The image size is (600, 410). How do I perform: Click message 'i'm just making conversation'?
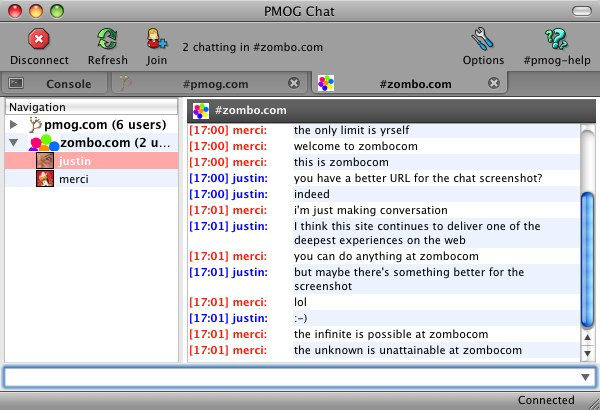pos(370,210)
